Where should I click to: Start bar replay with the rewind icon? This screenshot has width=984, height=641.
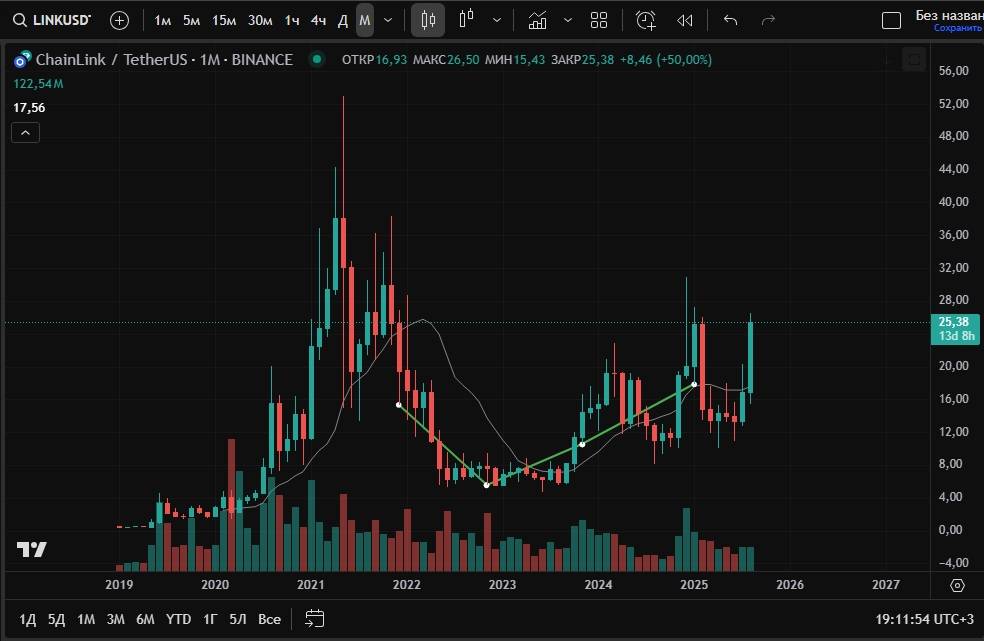click(685, 20)
